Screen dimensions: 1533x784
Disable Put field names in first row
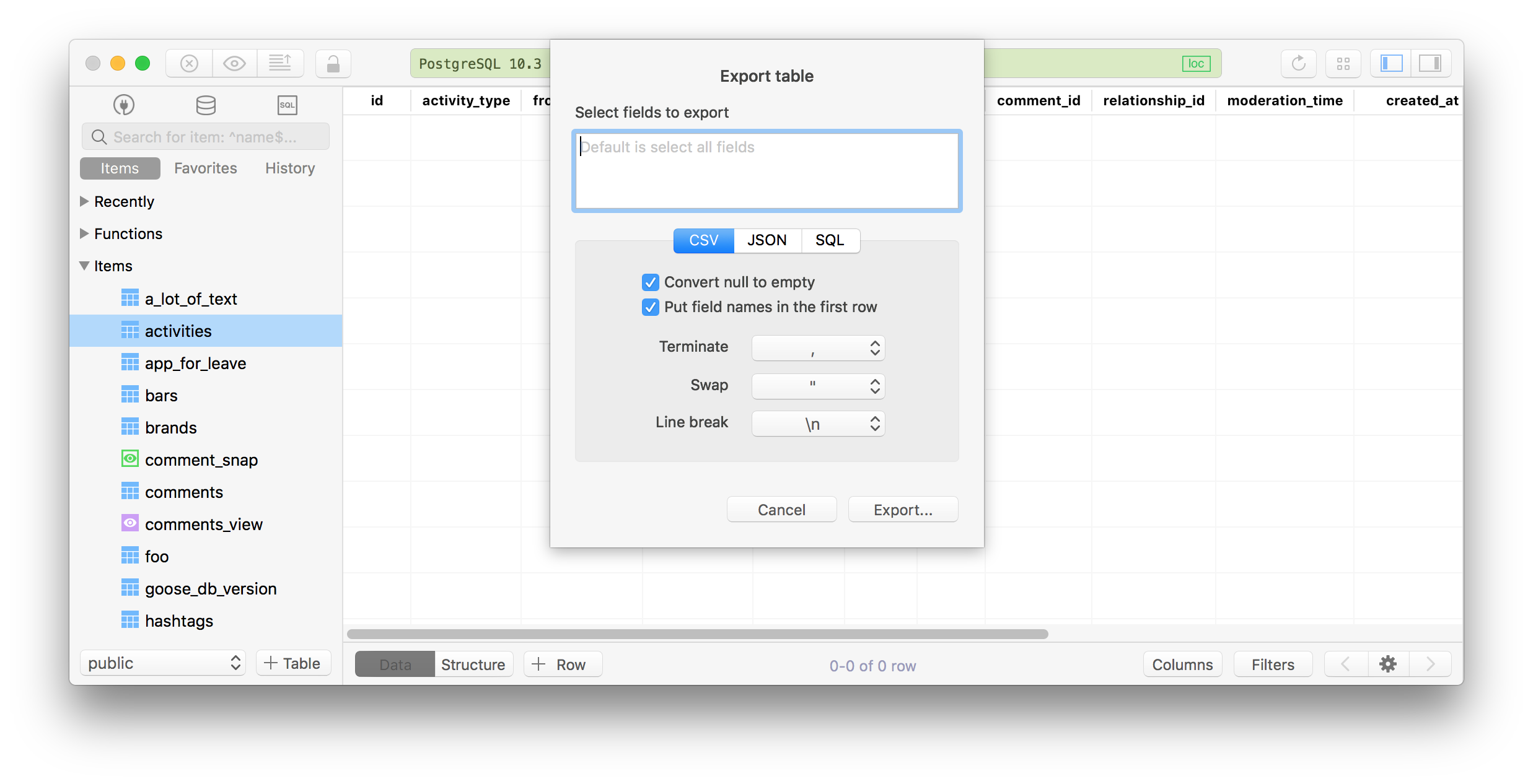click(651, 306)
